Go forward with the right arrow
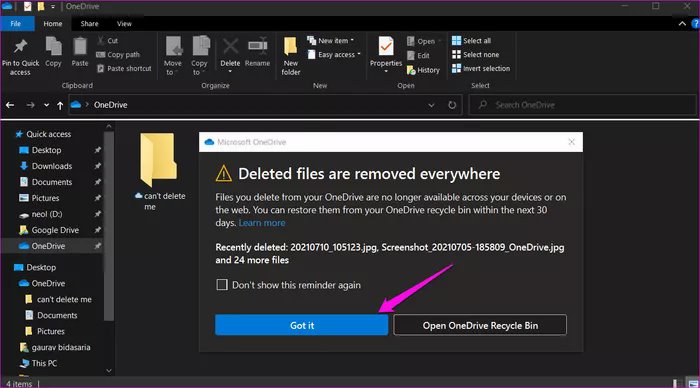 [30, 105]
